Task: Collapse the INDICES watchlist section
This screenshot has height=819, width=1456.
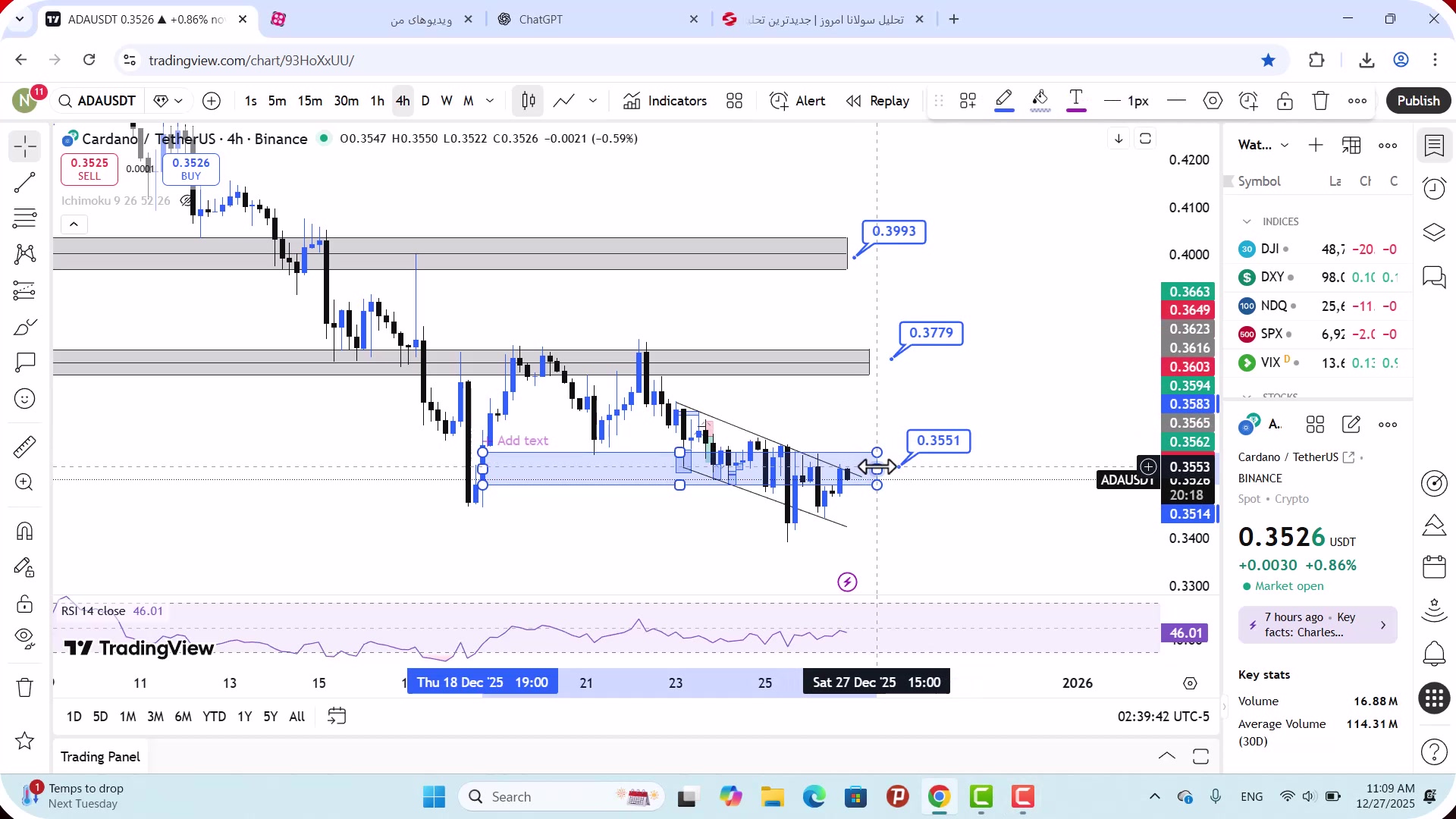Action: pyautogui.click(x=1247, y=221)
